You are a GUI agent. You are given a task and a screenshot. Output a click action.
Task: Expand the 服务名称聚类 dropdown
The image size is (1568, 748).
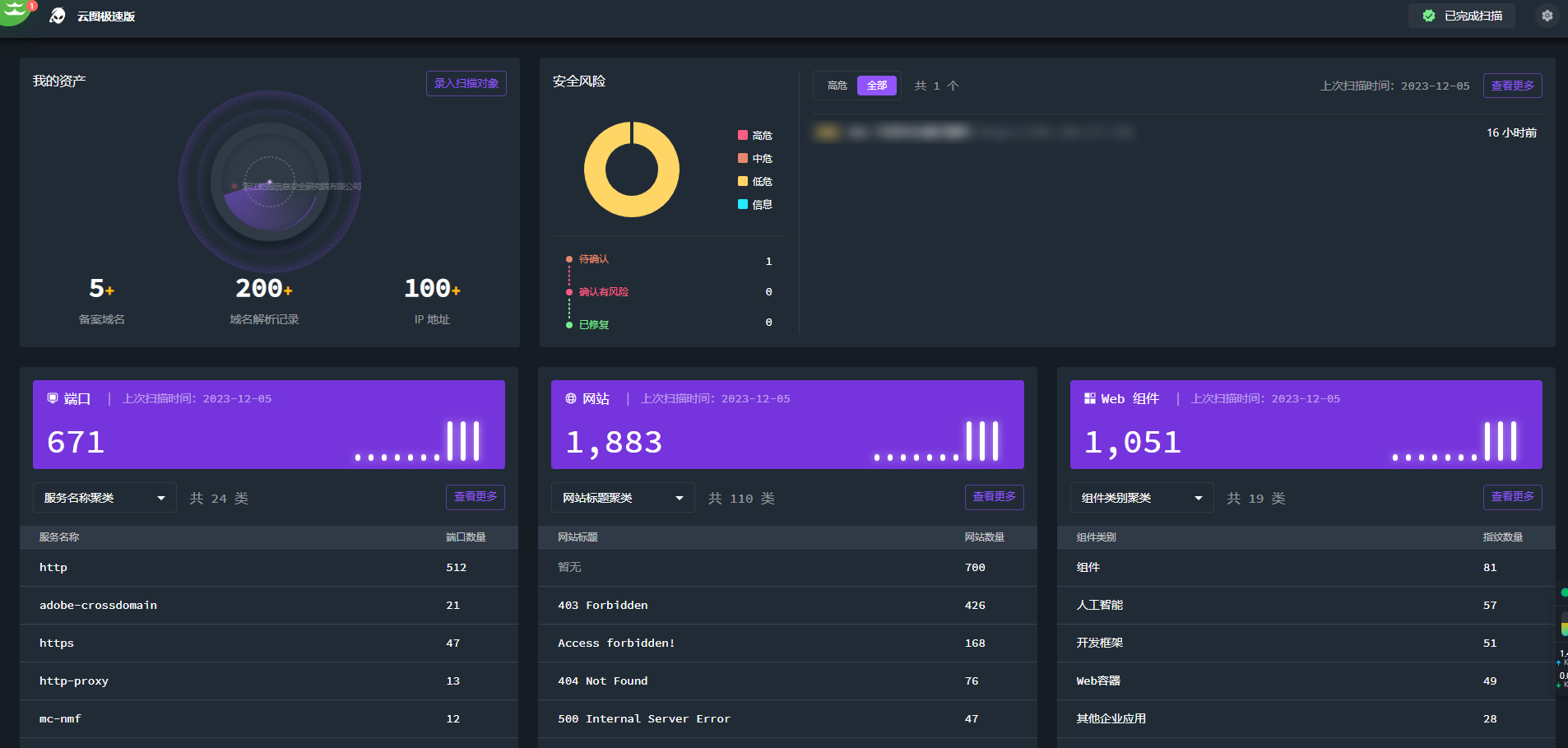(x=104, y=498)
